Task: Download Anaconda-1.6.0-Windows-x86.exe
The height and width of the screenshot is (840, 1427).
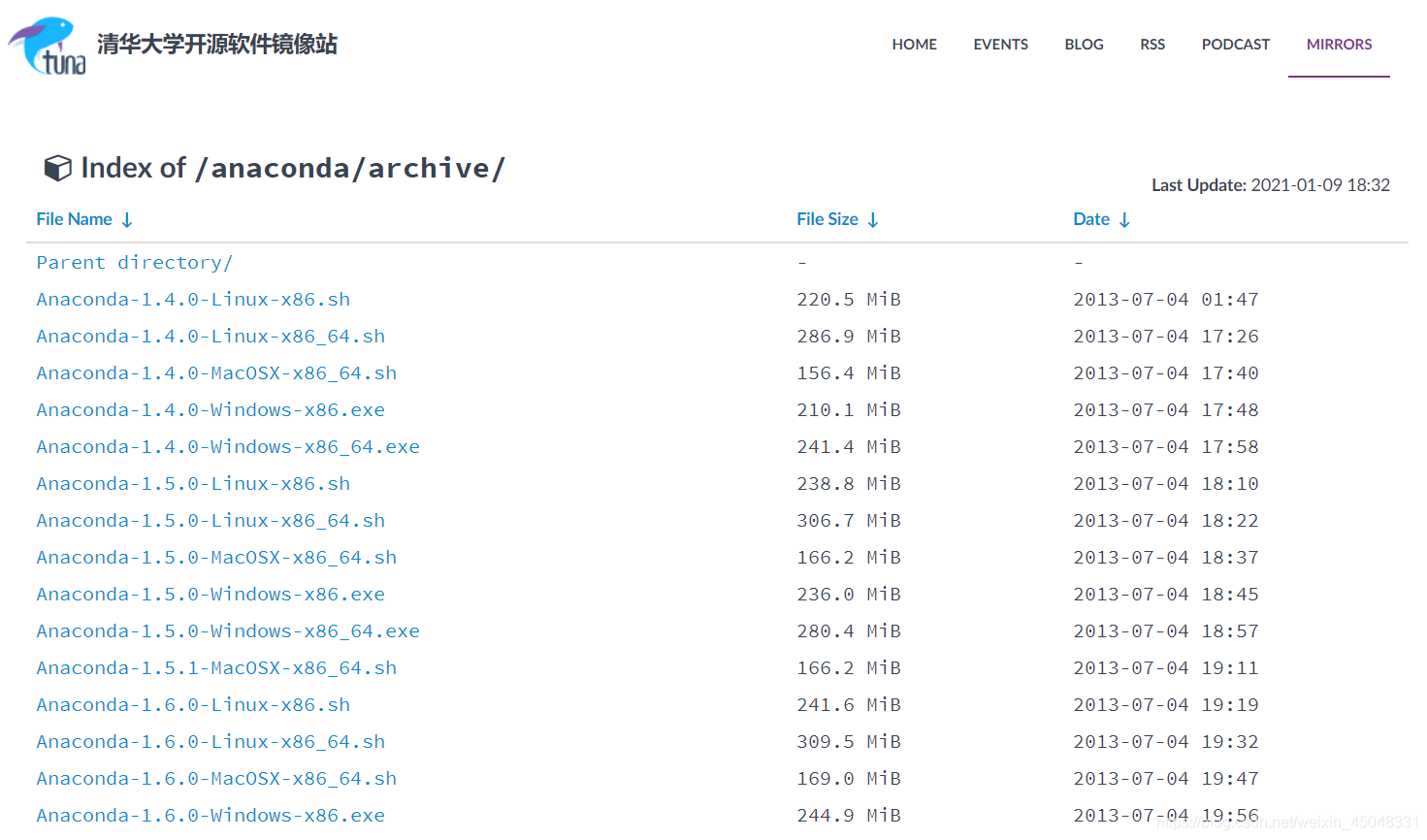Action: point(211,816)
